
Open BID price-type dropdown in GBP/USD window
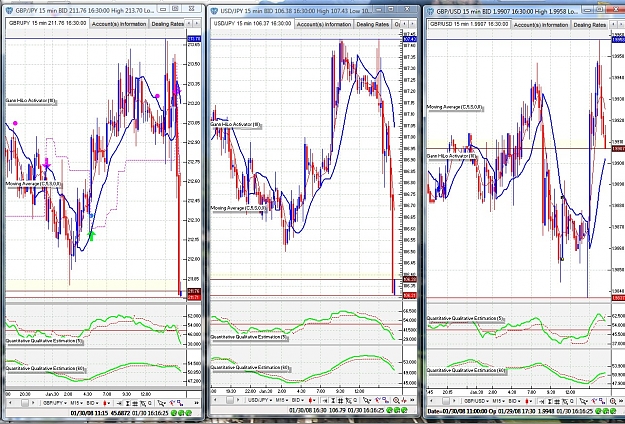(x=515, y=401)
